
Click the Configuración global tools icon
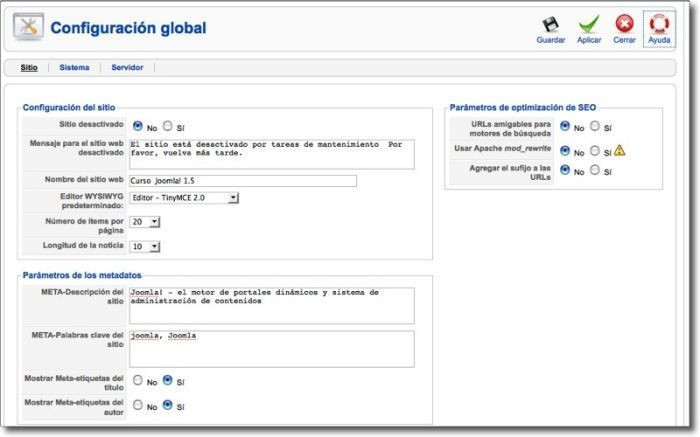click(x=28, y=27)
